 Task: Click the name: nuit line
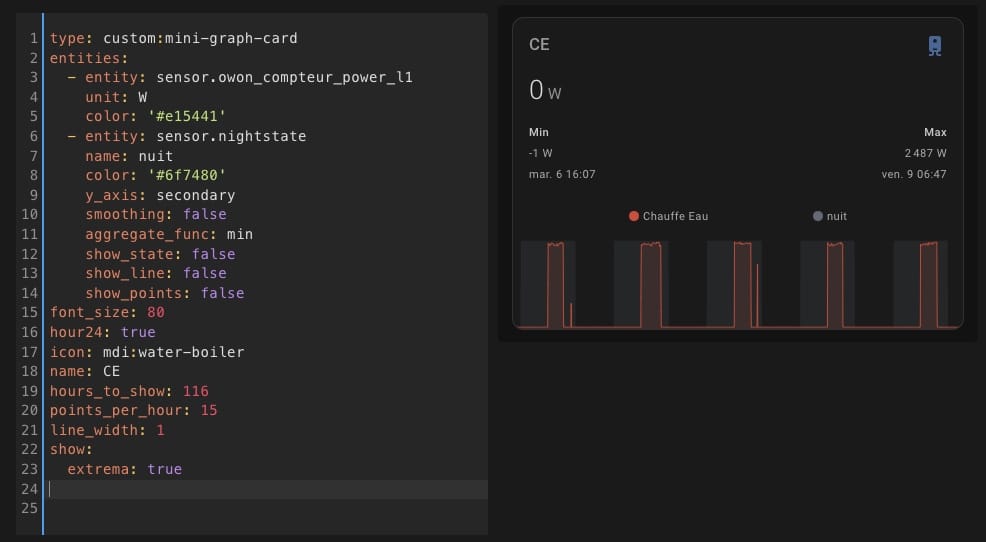129,156
